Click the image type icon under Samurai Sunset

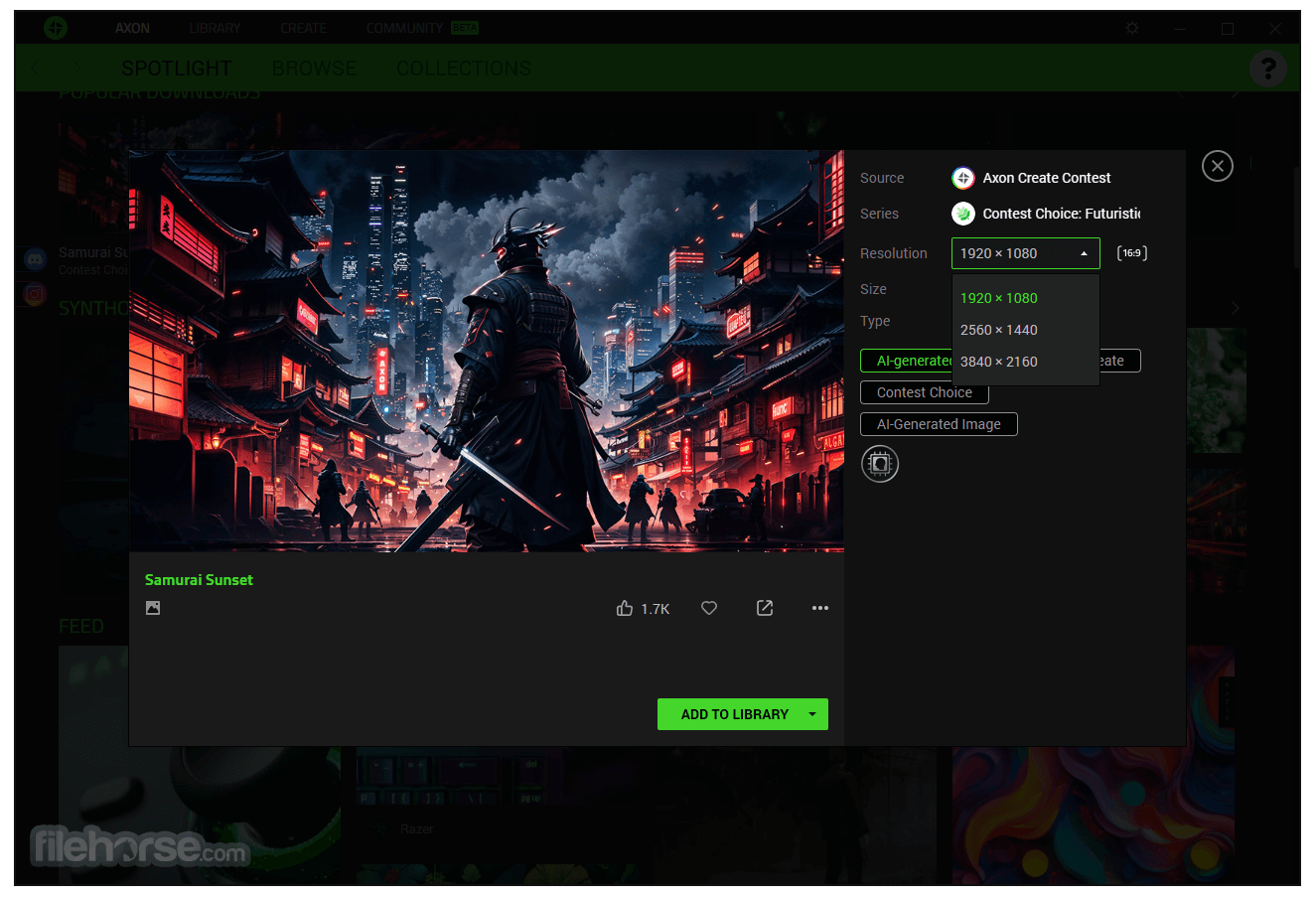tap(153, 608)
